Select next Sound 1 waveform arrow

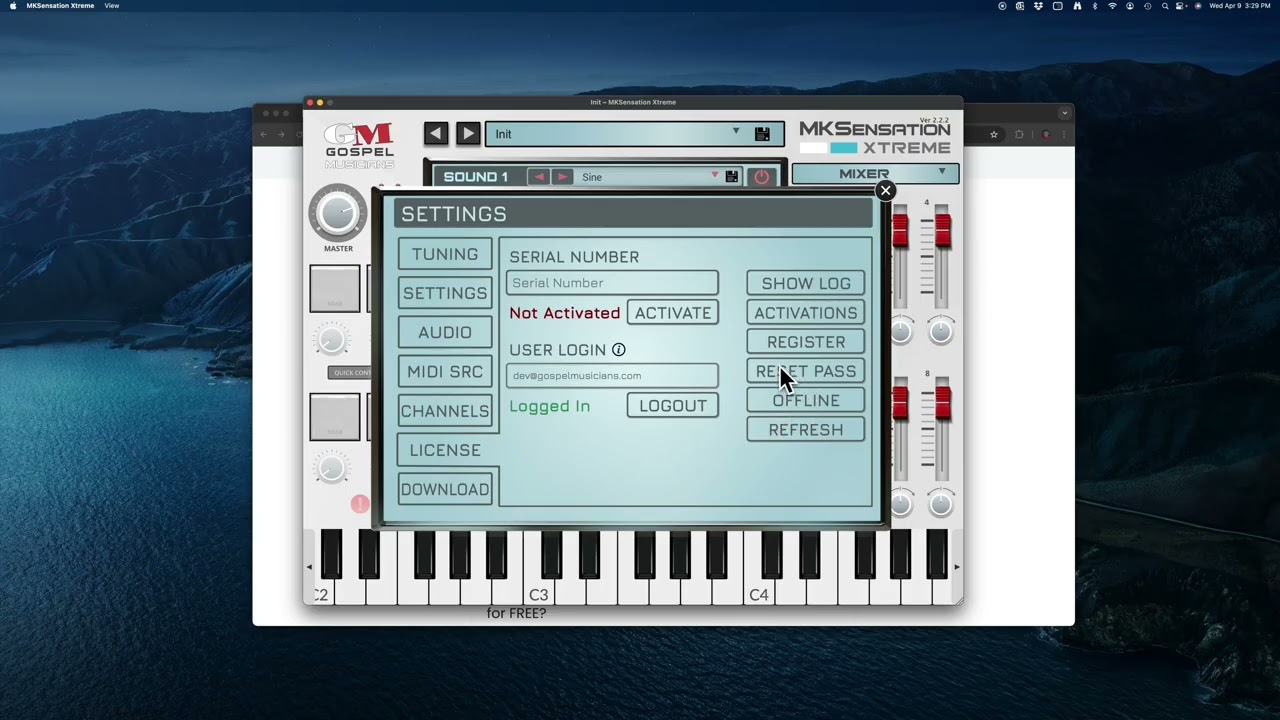[562, 177]
